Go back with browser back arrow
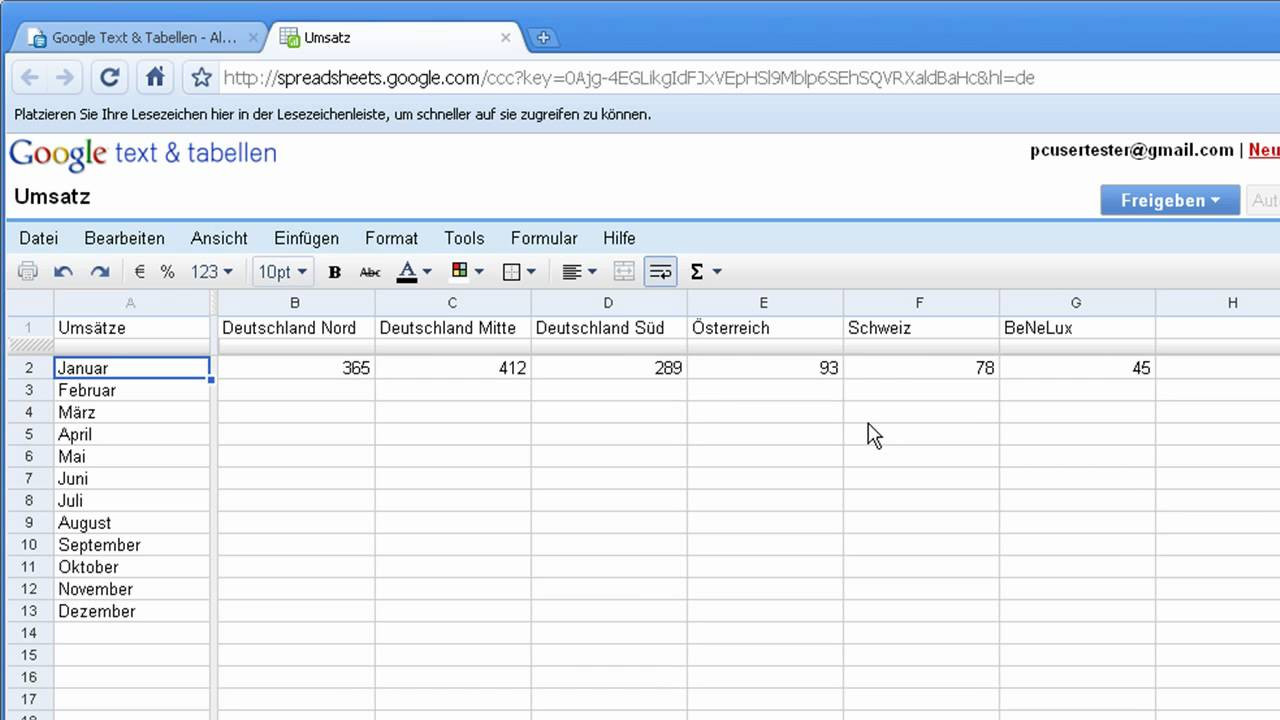 [30, 77]
